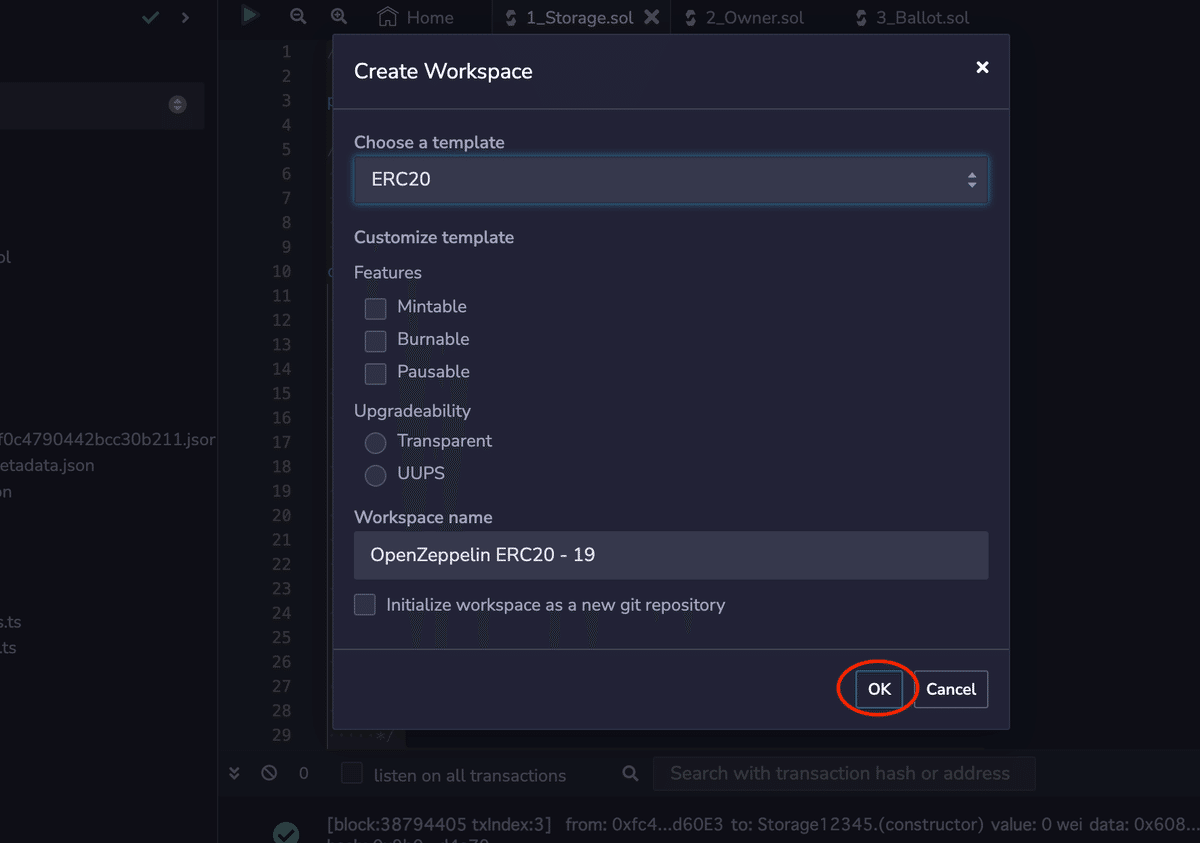This screenshot has width=1200, height=843.
Task: Close the Create Workspace dialog with X
Action: [982, 67]
